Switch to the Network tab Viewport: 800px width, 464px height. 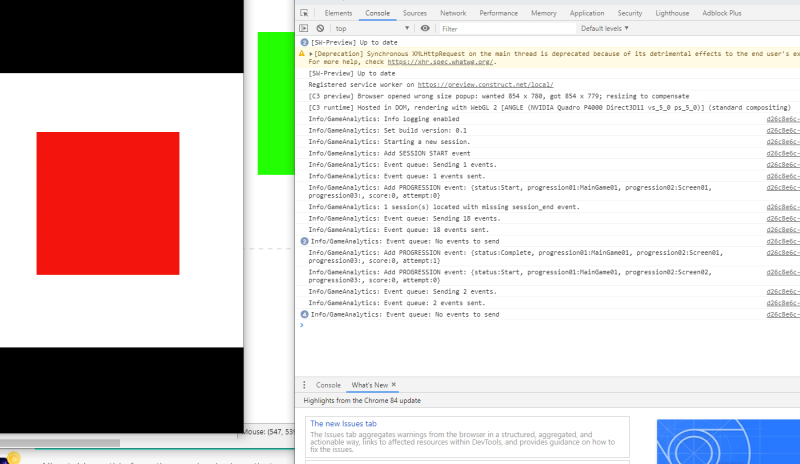(453, 13)
